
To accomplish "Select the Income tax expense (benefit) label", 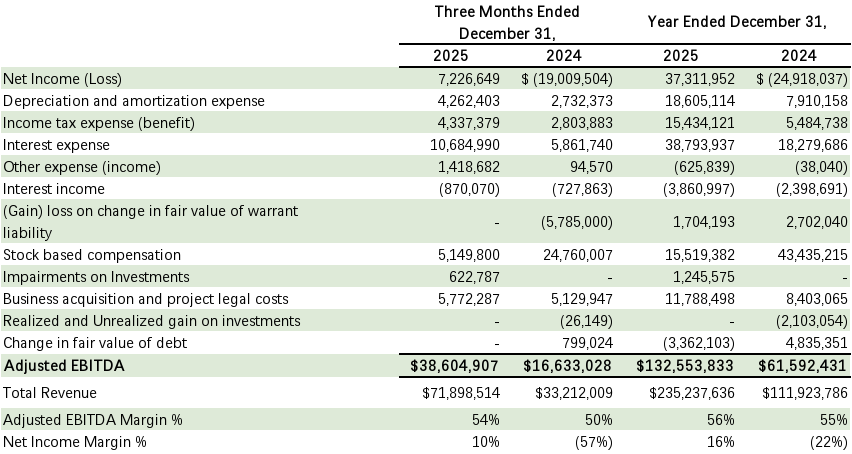I will coord(110,122).
